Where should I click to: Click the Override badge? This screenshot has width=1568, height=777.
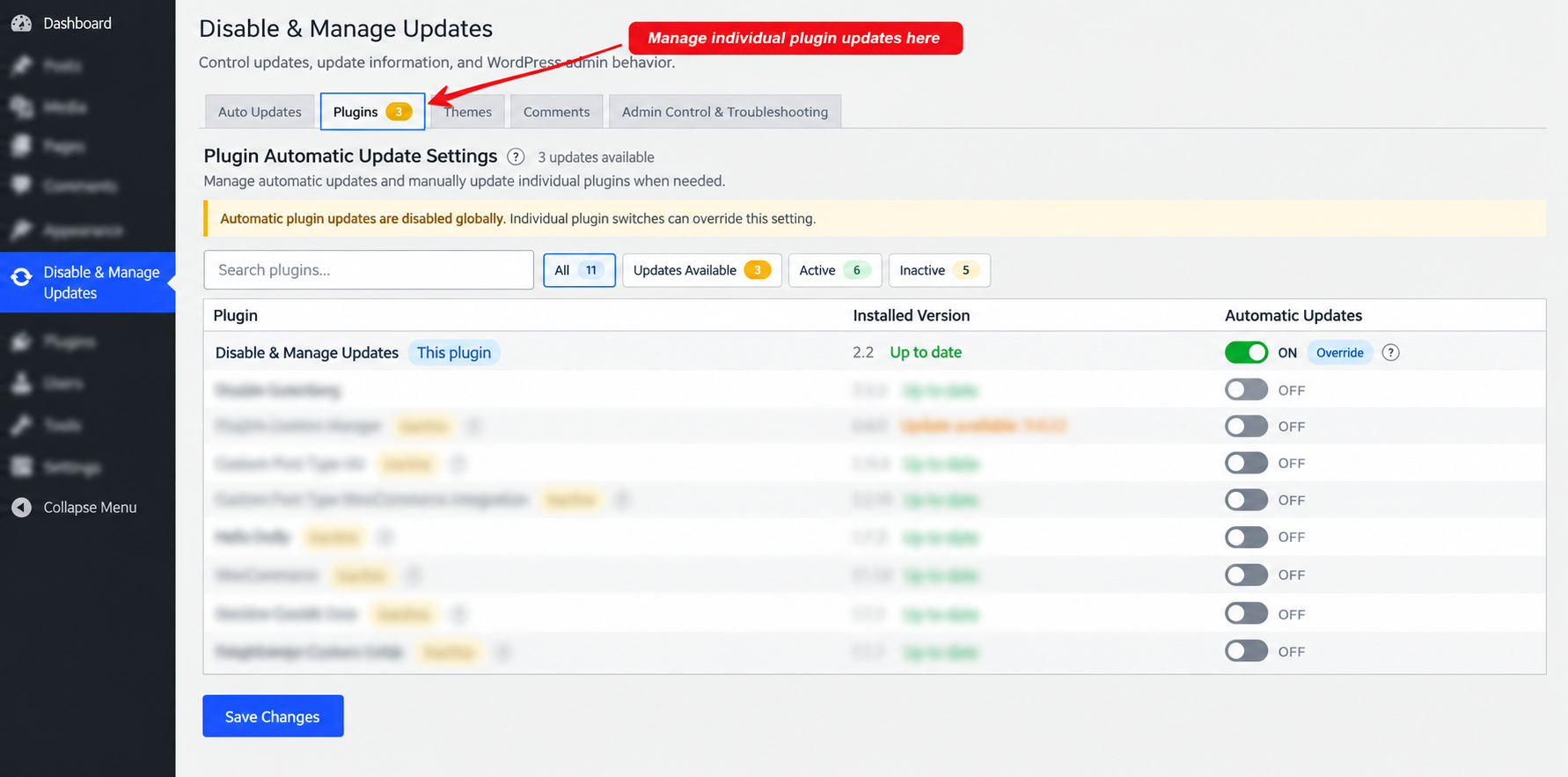(x=1339, y=353)
